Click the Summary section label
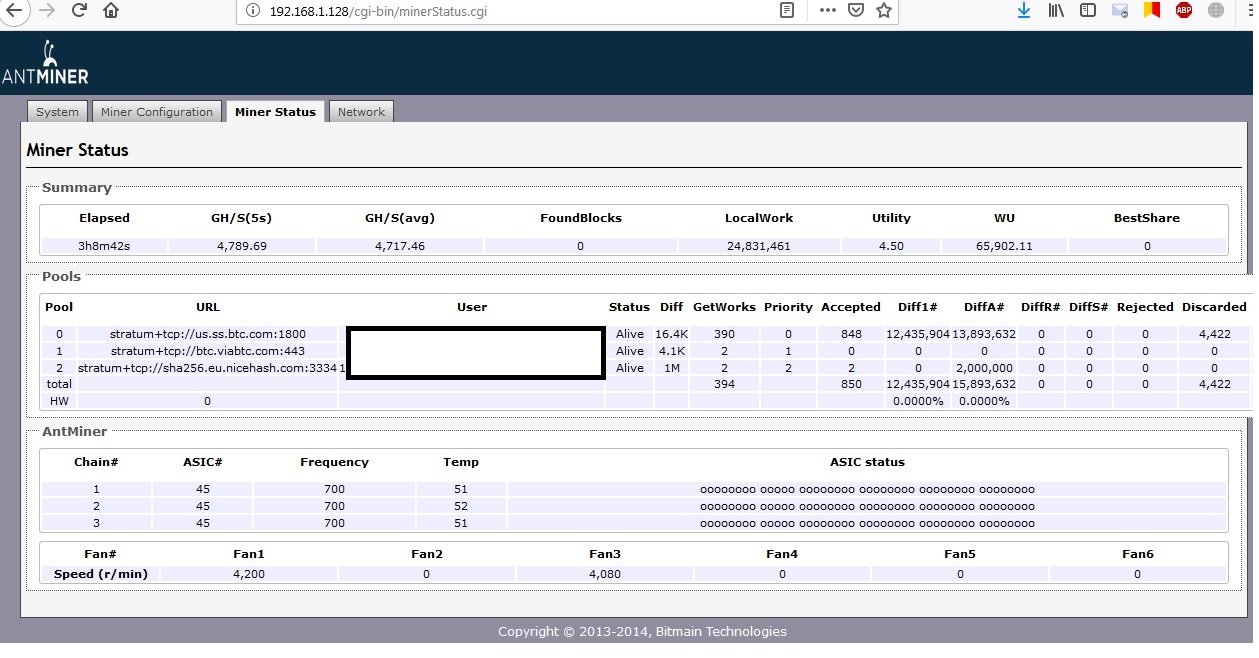 [76, 187]
